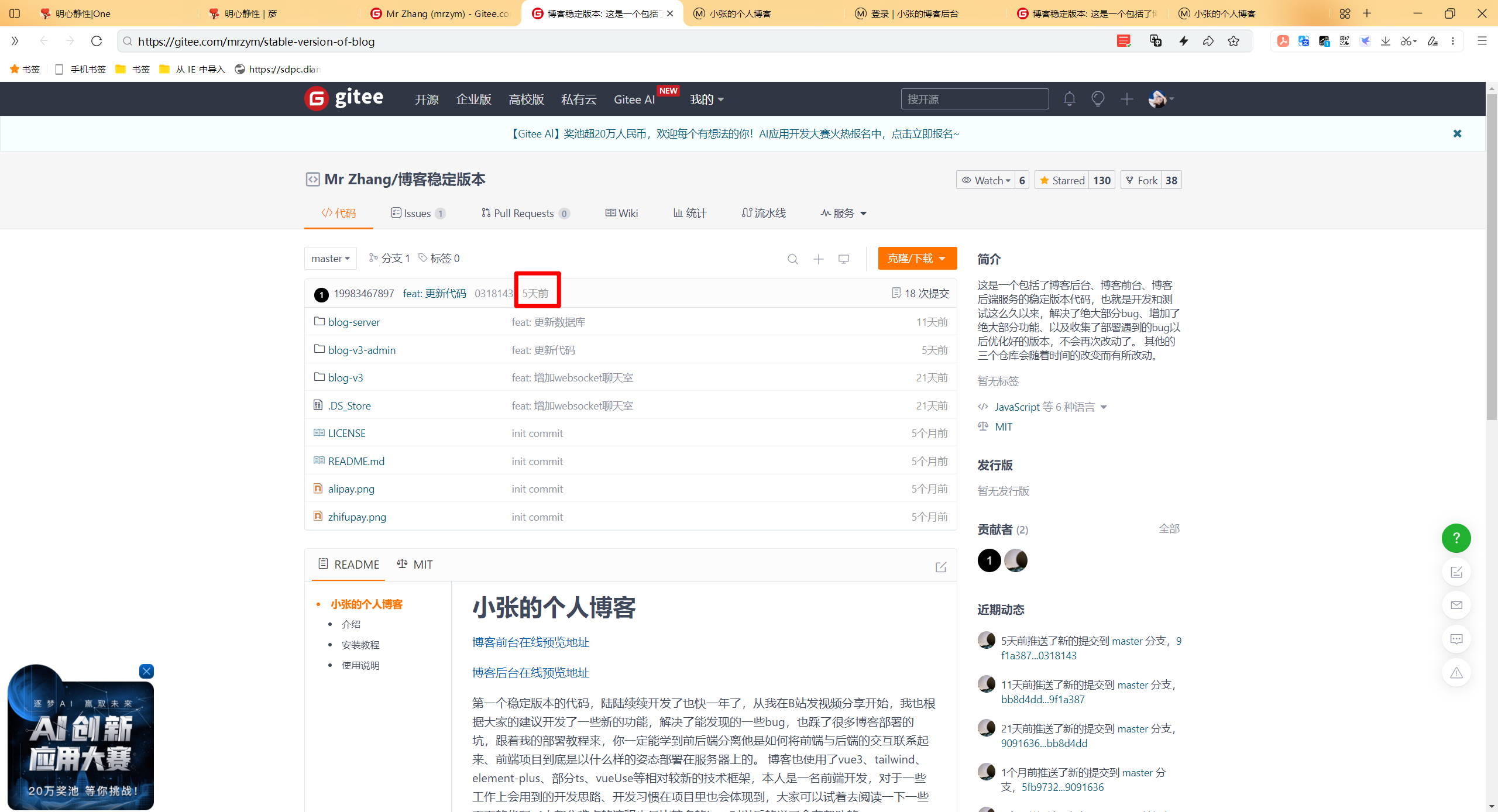The height and width of the screenshot is (812, 1498).
Task: Open the user avatar menu
Action: 1160,99
